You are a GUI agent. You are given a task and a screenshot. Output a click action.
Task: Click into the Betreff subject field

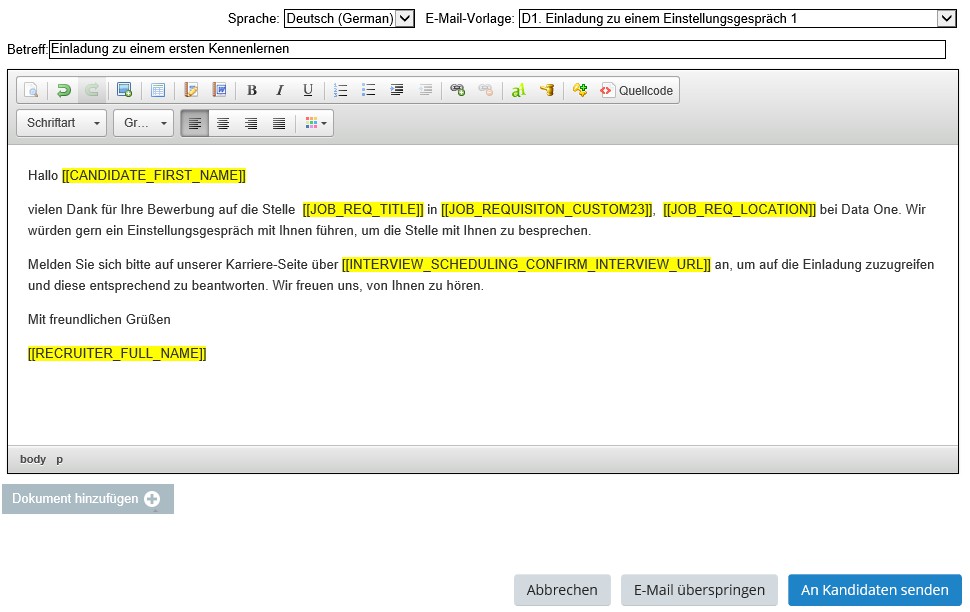(496, 49)
